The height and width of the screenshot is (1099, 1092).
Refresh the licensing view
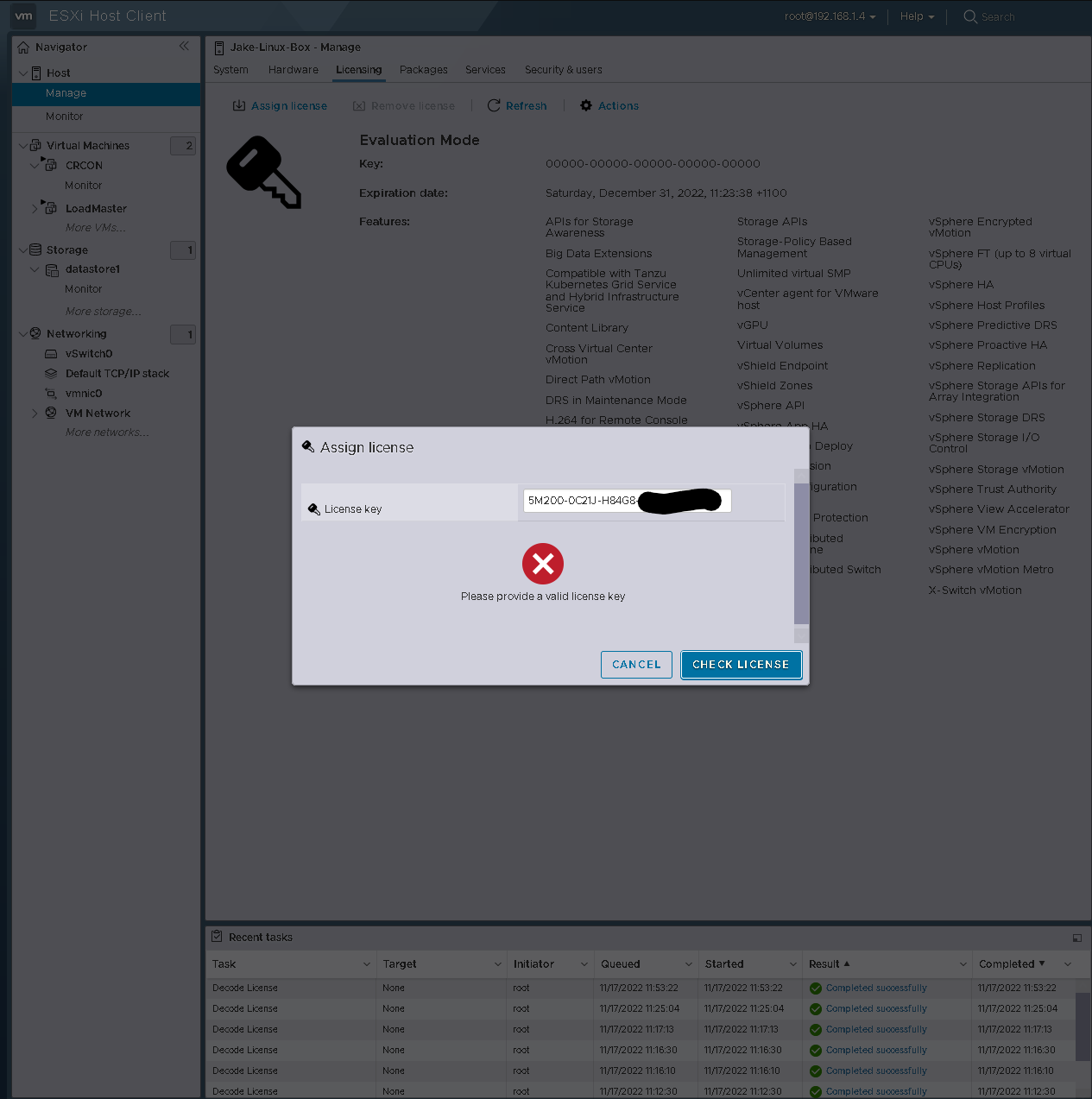tap(493, 104)
